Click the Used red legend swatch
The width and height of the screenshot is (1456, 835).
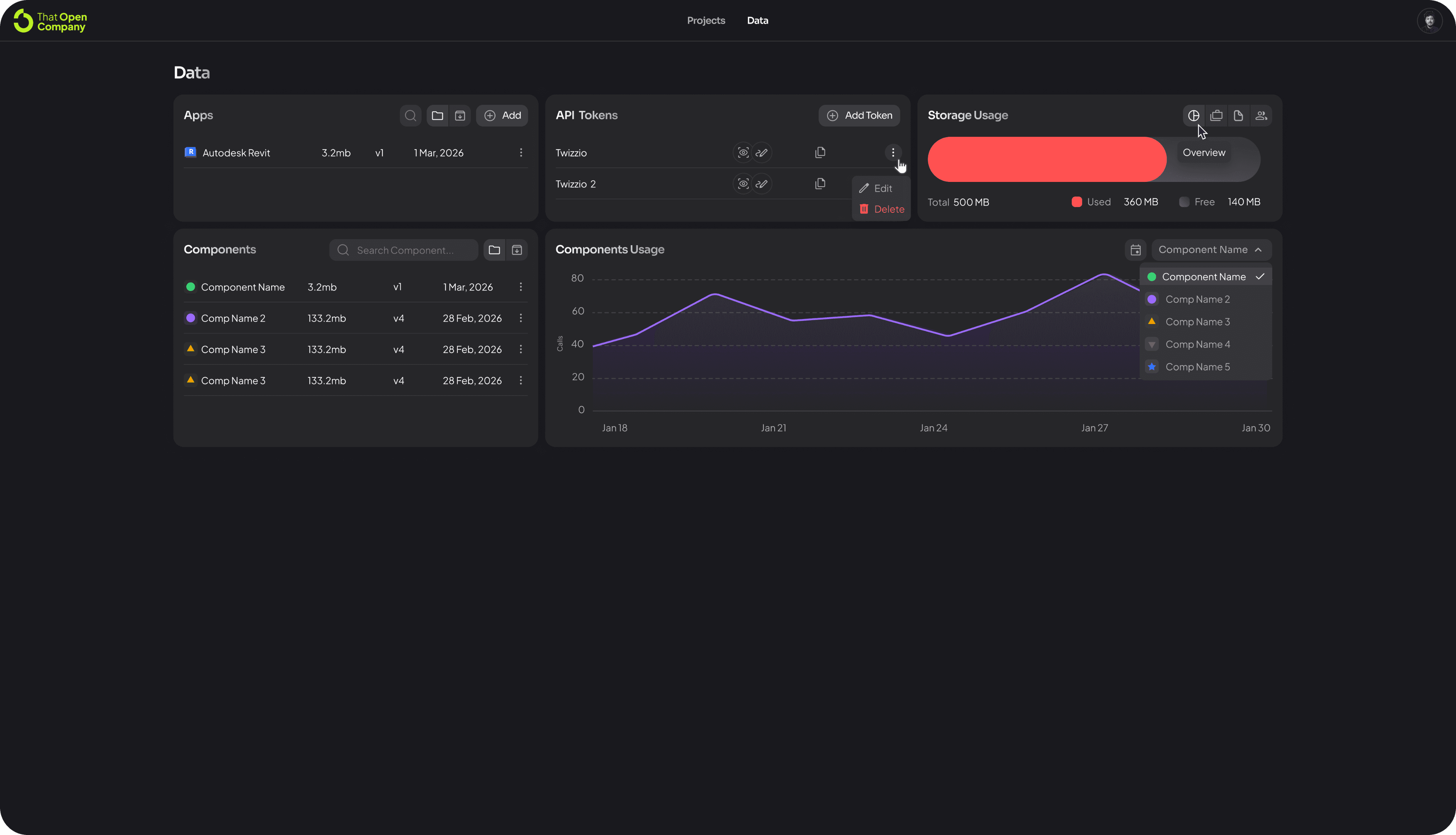pyautogui.click(x=1077, y=202)
